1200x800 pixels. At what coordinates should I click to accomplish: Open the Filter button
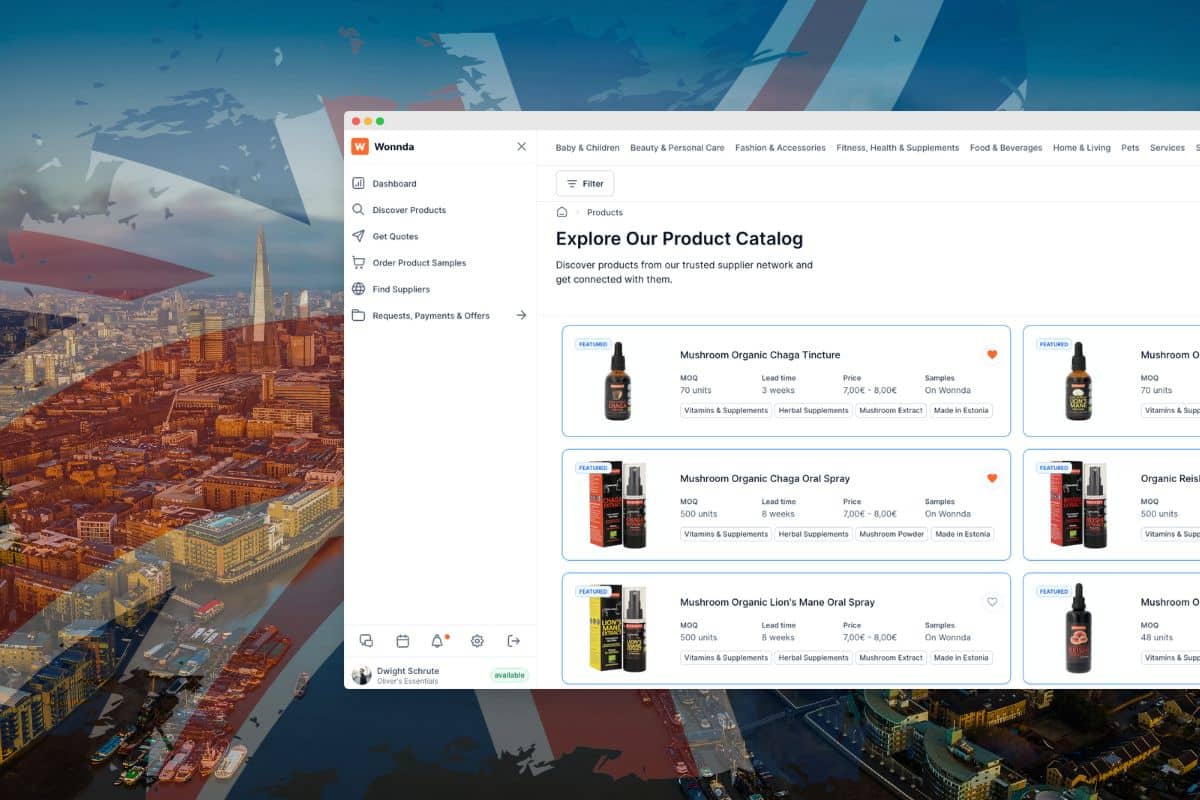[585, 183]
